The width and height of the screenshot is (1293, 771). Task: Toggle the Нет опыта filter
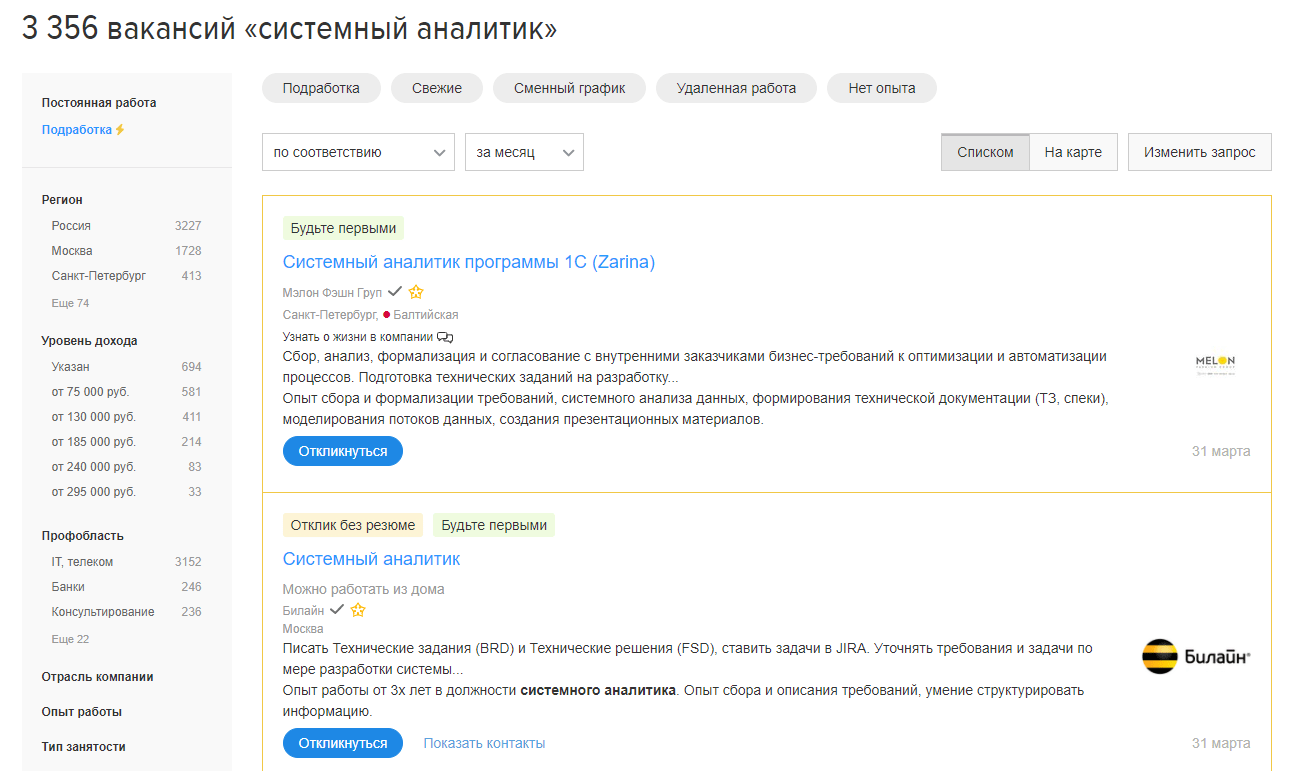[x=881, y=88]
